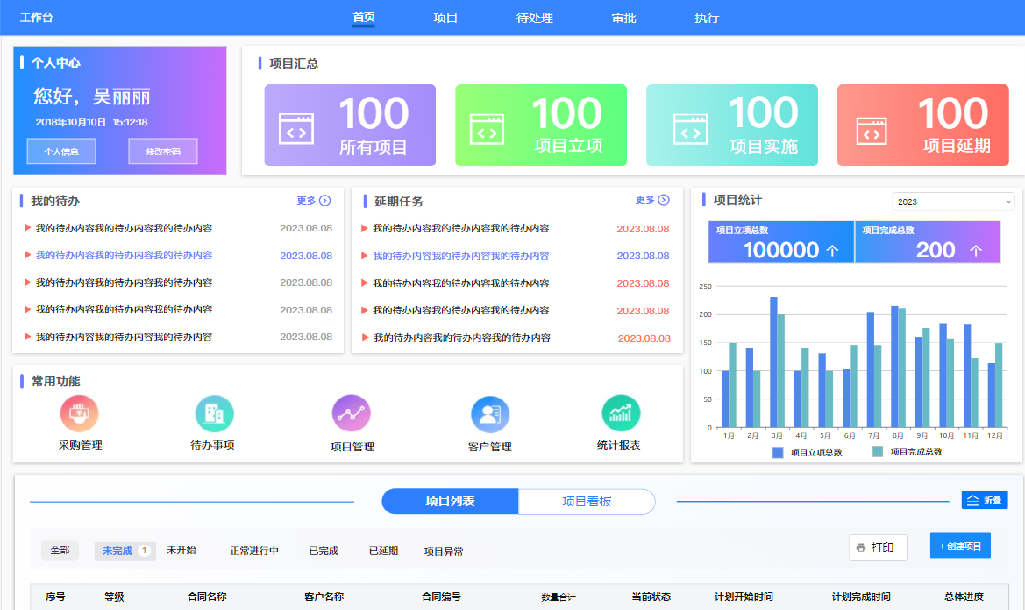Switch to 项目看板 view toggle
The width and height of the screenshot is (1025, 610).
tap(586, 501)
